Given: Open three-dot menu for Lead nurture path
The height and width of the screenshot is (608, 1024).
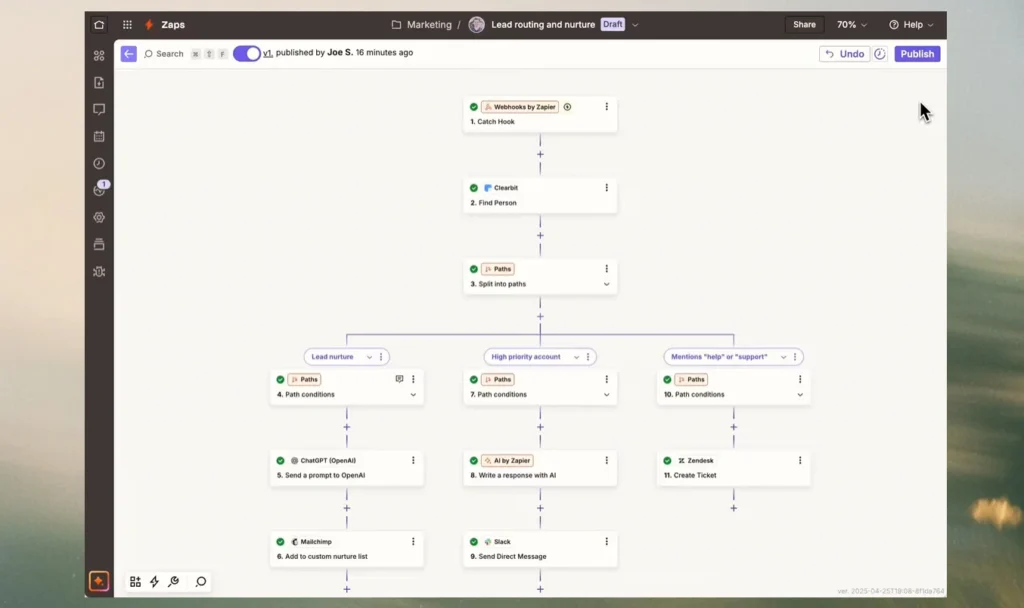Looking at the screenshot, I should click(x=381, y=357).
